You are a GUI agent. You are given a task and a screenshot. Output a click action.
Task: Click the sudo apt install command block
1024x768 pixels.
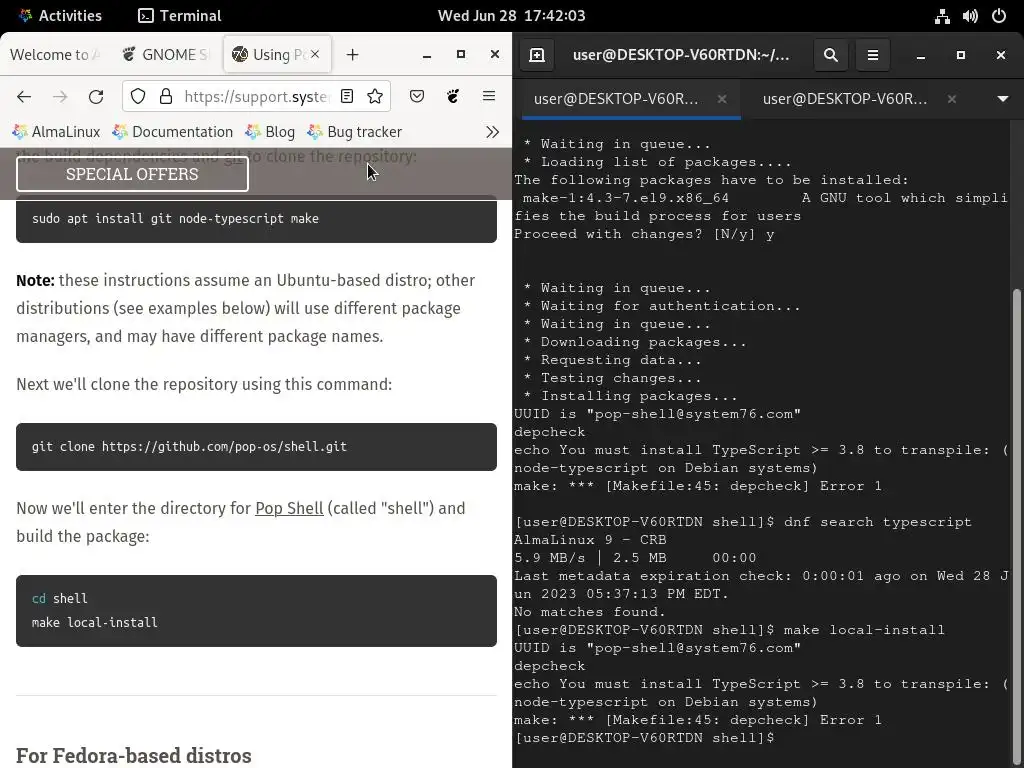coord(256,219)
